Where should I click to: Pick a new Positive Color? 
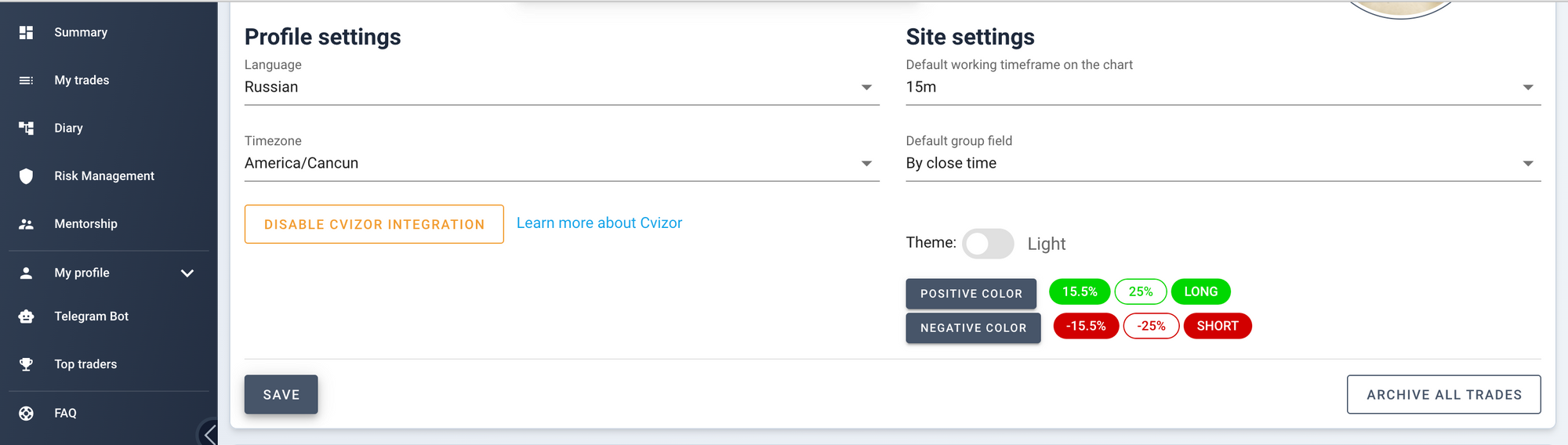[971, 293]
